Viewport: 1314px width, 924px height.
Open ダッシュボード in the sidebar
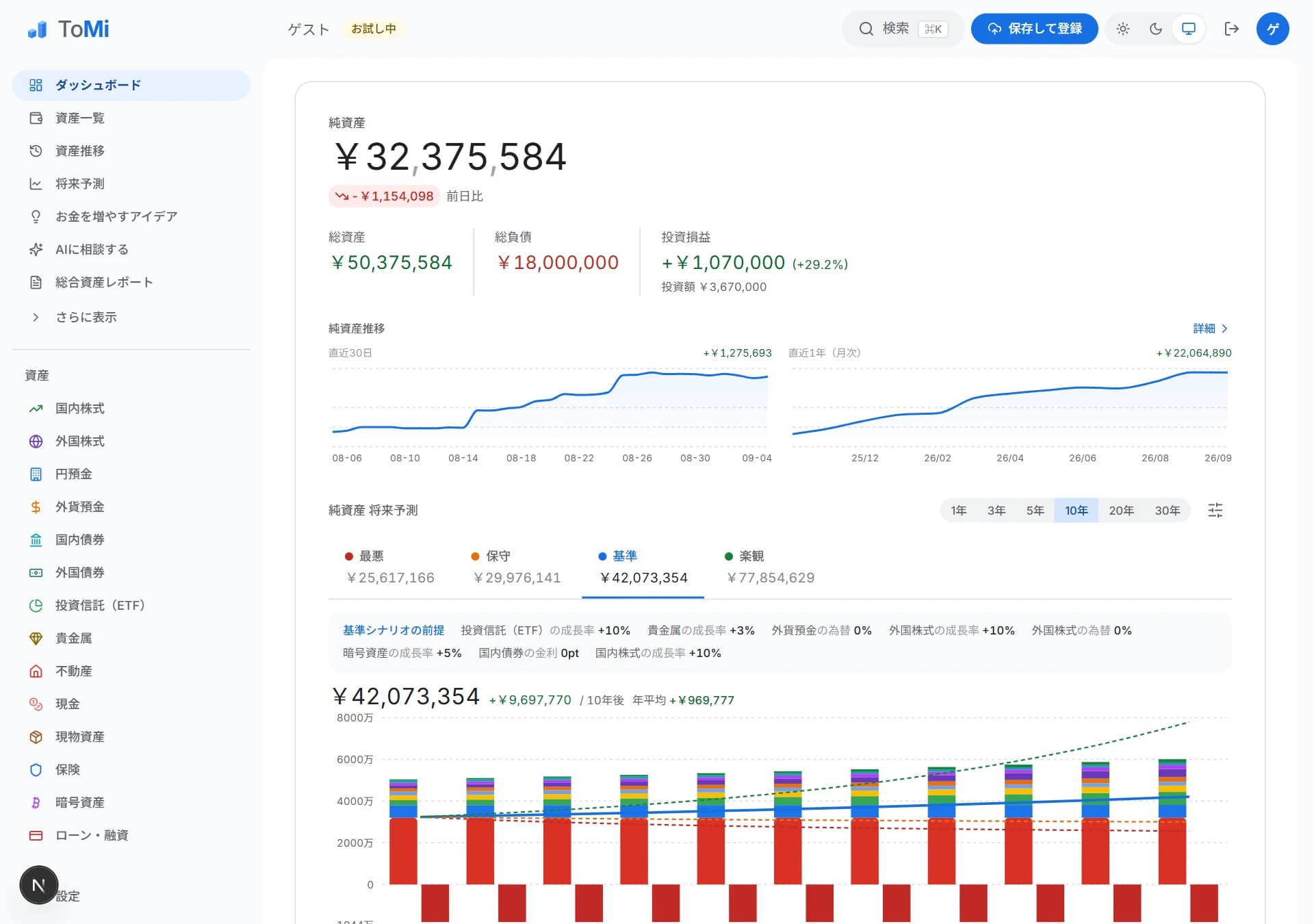pyautogui.click(x=131, y=85)
